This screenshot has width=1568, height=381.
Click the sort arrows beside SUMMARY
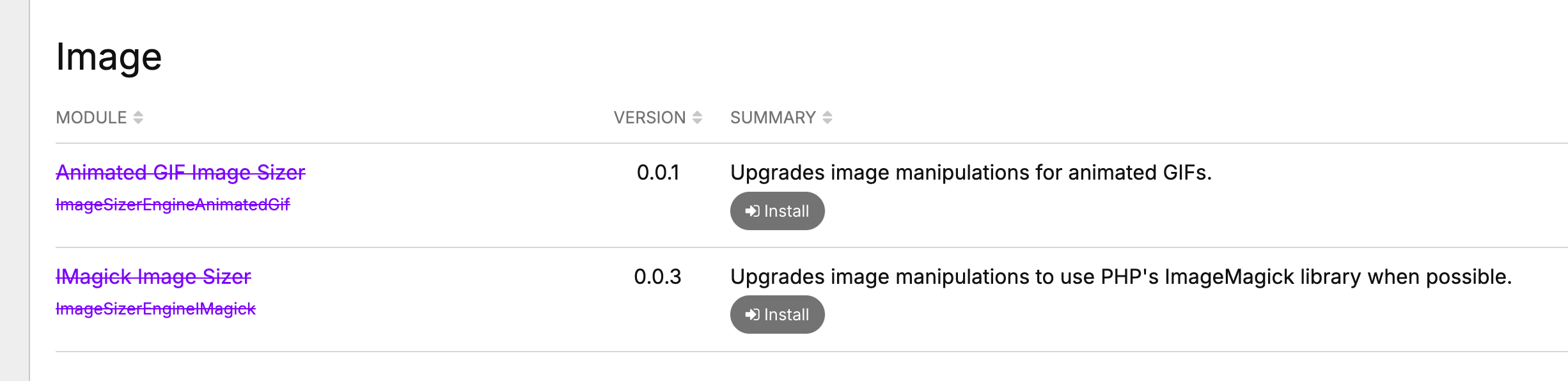point(827,118)
